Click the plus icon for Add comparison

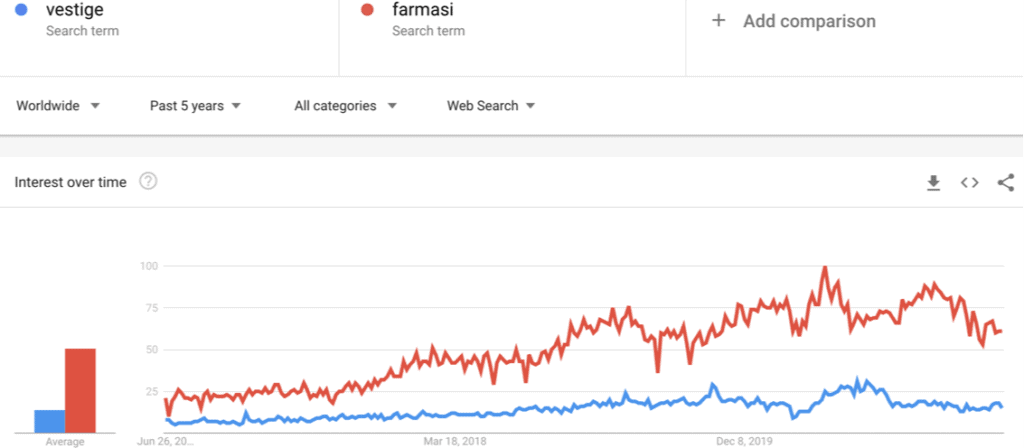click(718, 21)
